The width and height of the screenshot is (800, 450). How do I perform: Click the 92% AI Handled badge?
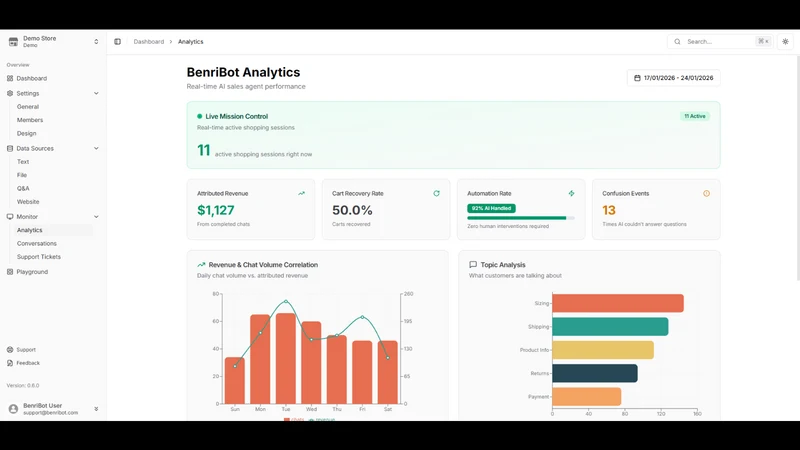(x=491, y=208)
